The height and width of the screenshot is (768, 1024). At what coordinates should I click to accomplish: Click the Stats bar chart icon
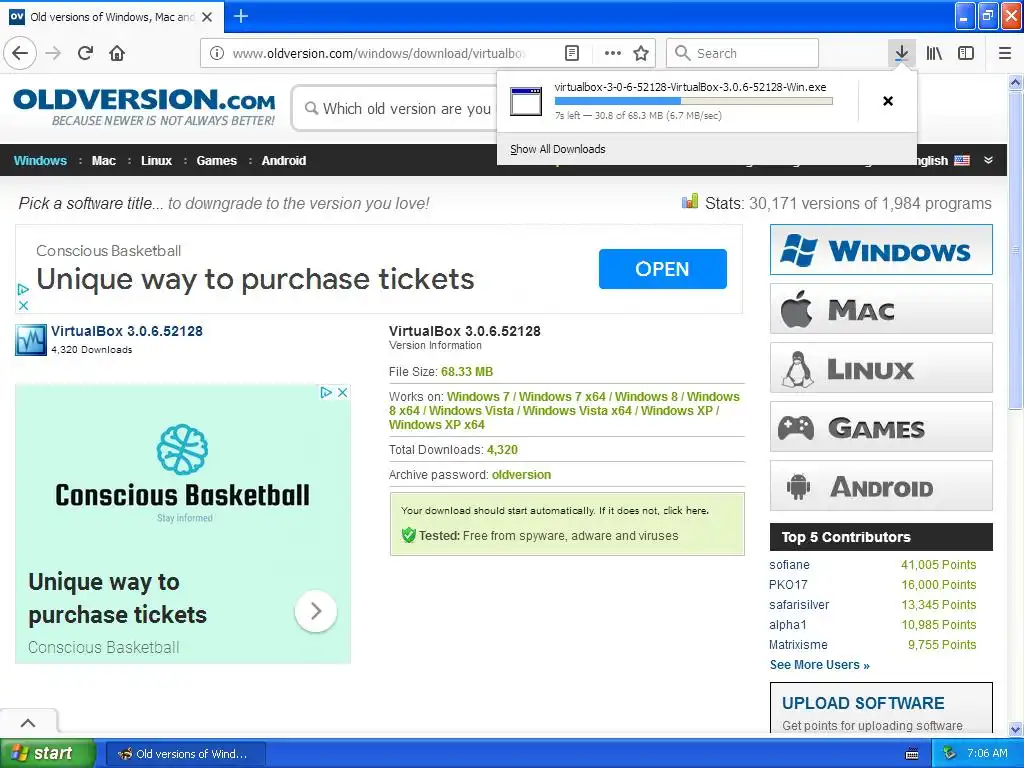(x=690, y=202)
